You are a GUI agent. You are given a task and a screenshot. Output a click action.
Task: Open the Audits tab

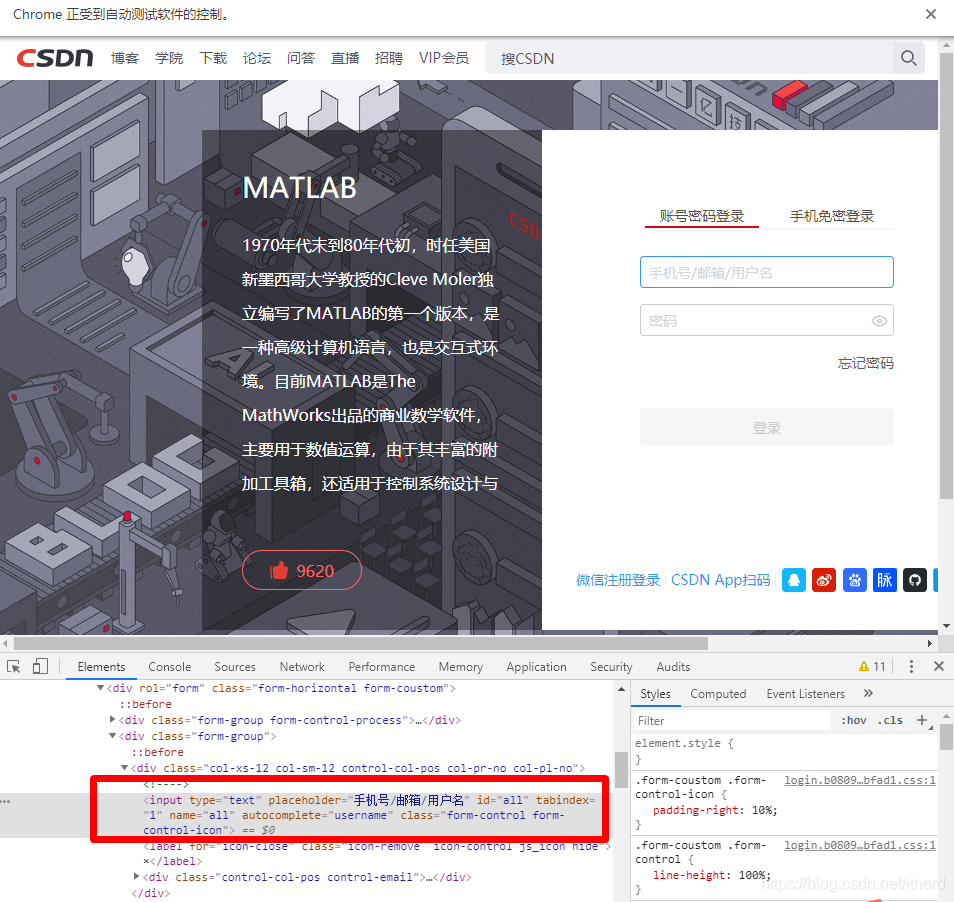click(x=673, y=667)
